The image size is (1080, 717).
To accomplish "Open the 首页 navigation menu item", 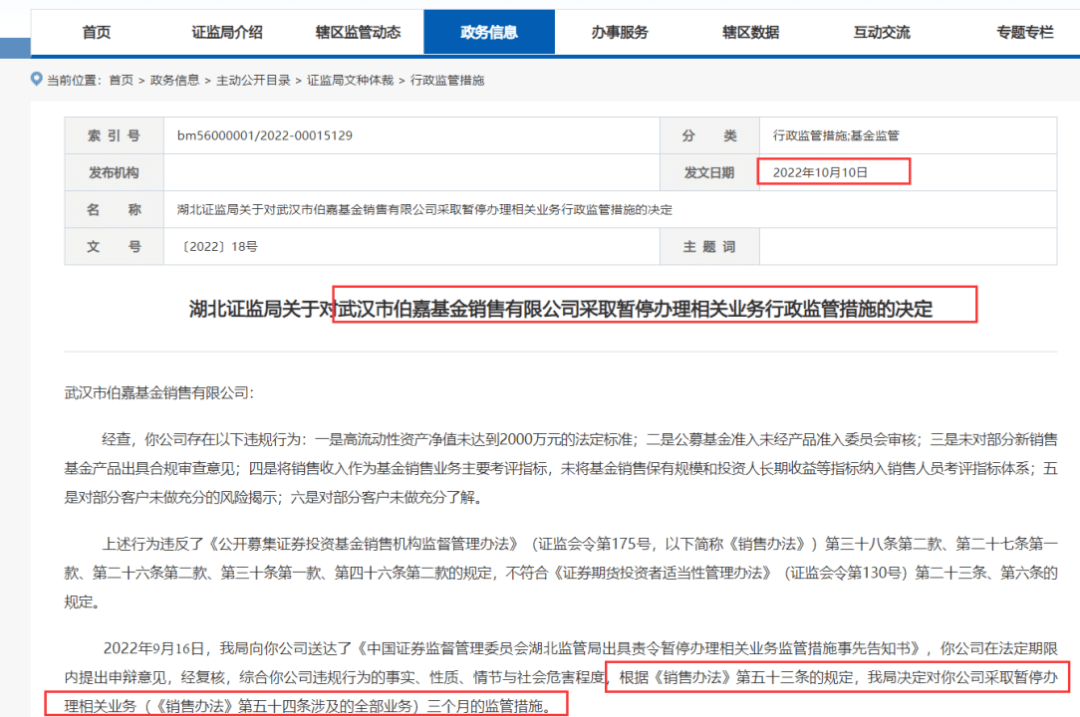I will pyautogui.click(x=95, y=31).
